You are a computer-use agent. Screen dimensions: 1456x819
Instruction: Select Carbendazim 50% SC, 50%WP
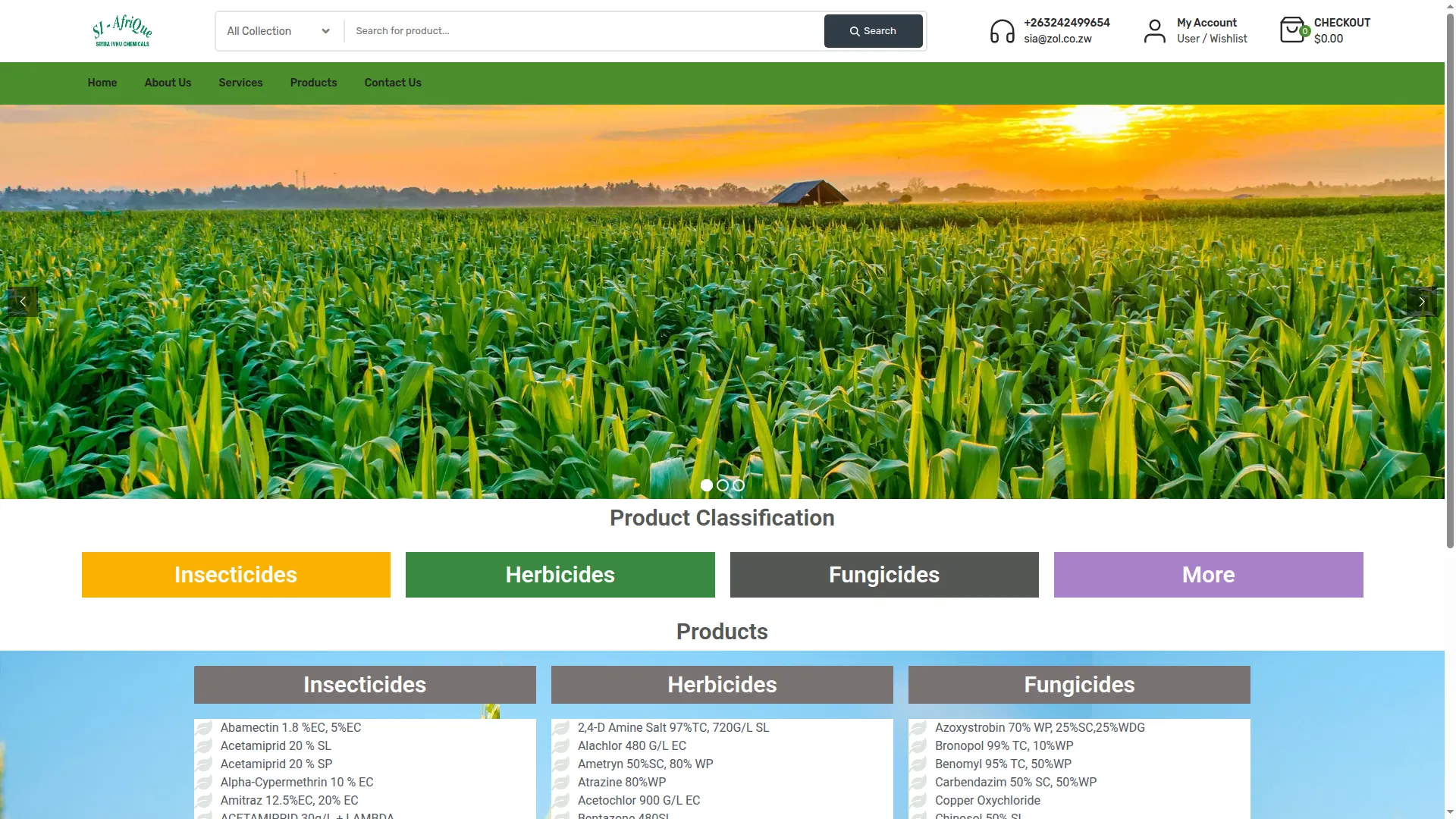pyautogui.click(x=1015, y=783)
